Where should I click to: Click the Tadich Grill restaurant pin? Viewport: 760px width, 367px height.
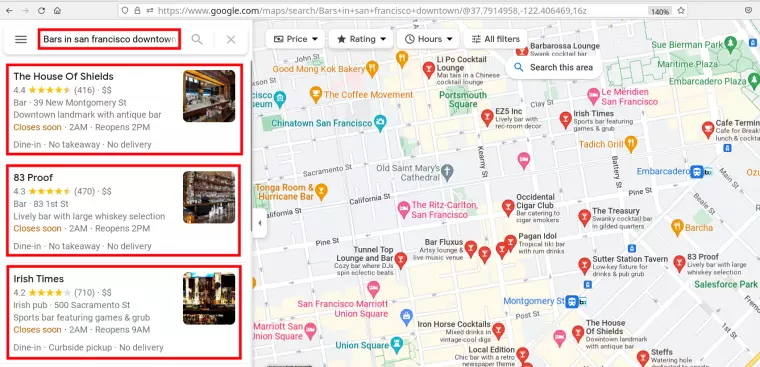[630, 144]
